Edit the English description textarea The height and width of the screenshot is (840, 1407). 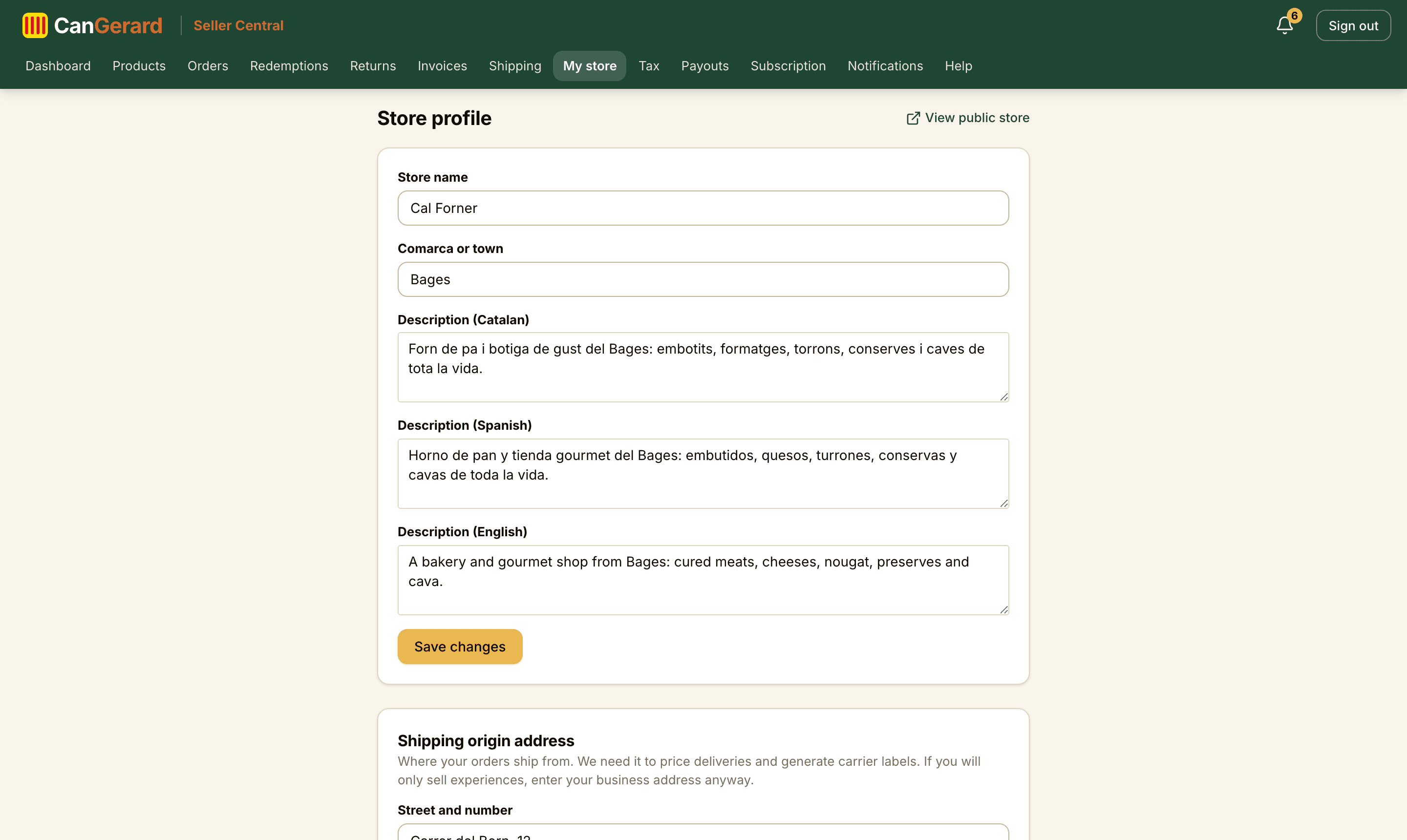click(x=703, y=580)
